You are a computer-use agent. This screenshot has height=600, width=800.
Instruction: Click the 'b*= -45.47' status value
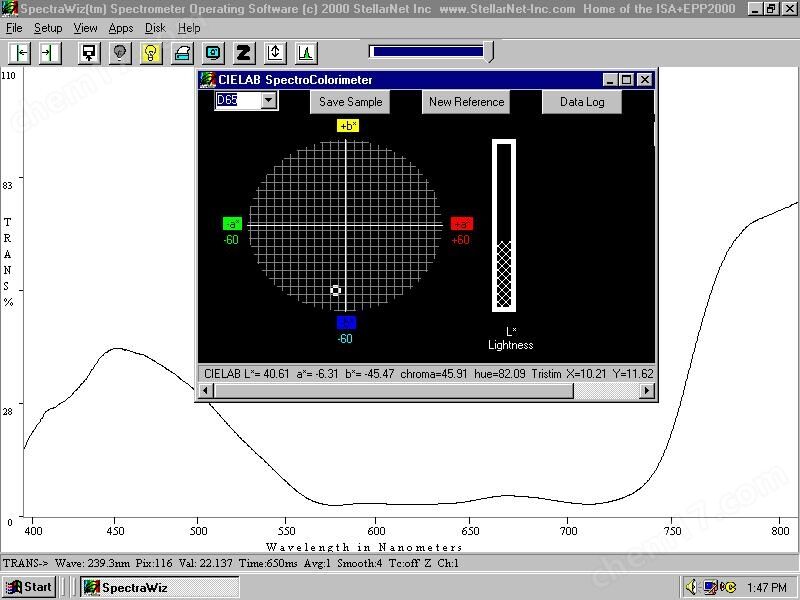[x=369, y=374]
